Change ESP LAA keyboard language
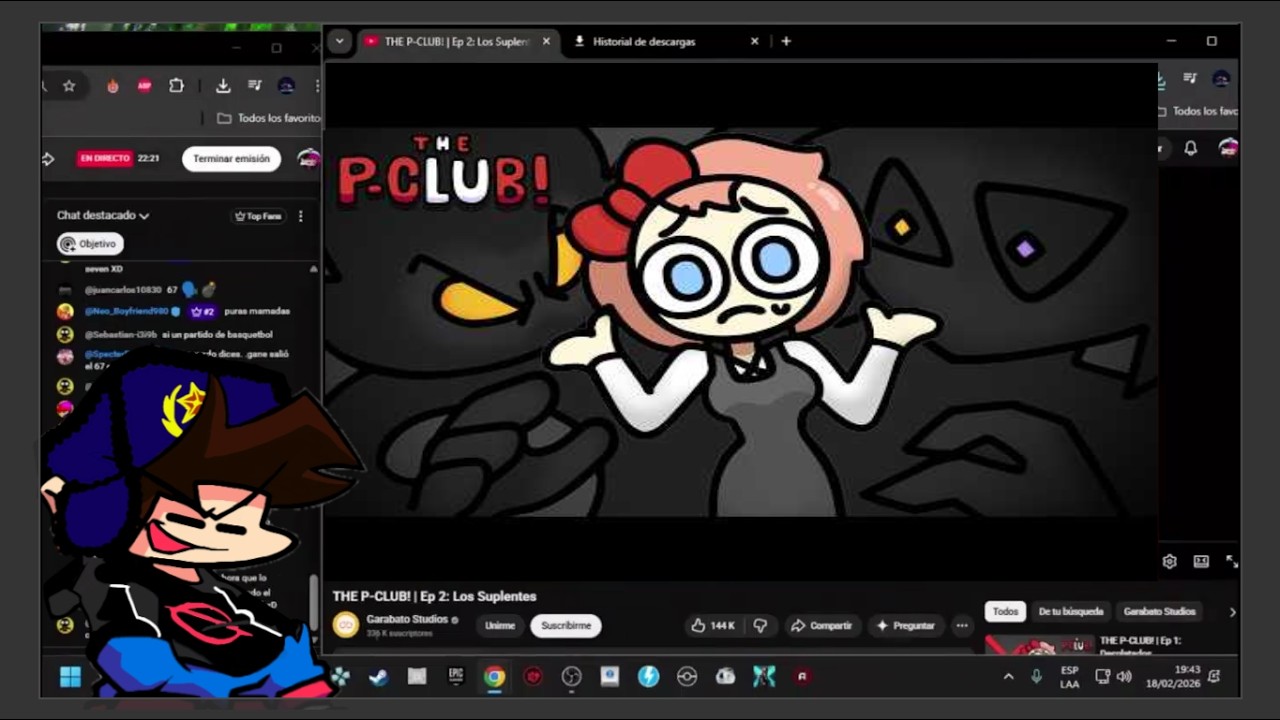1280x720 pixels. (1069, 677)
